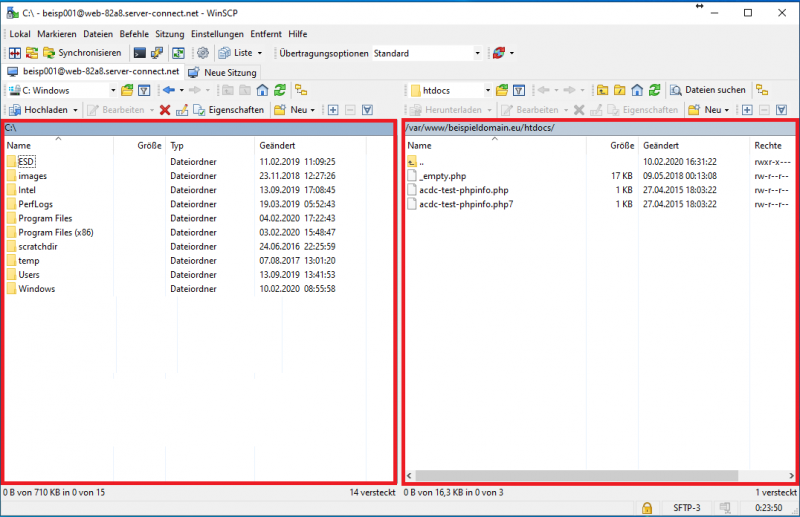Open the local back-history dropdown arrow
Viewport: 800px width, 517px height.
(x=182, y=91)
